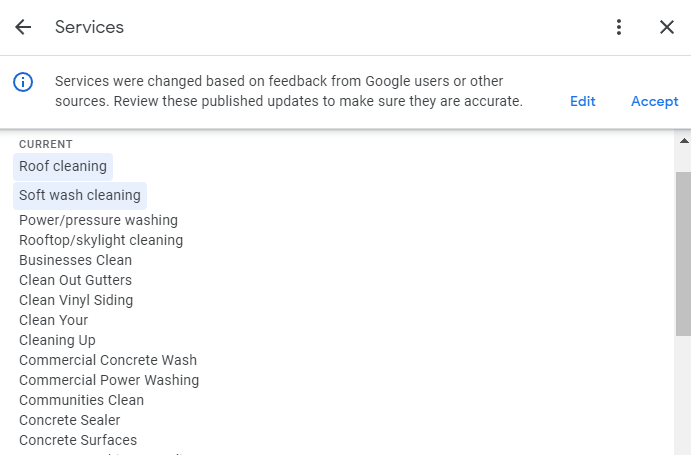The width and height of the screenshot is (691, 455).
Task: Accept the published service updates
Action: point(654,101)
